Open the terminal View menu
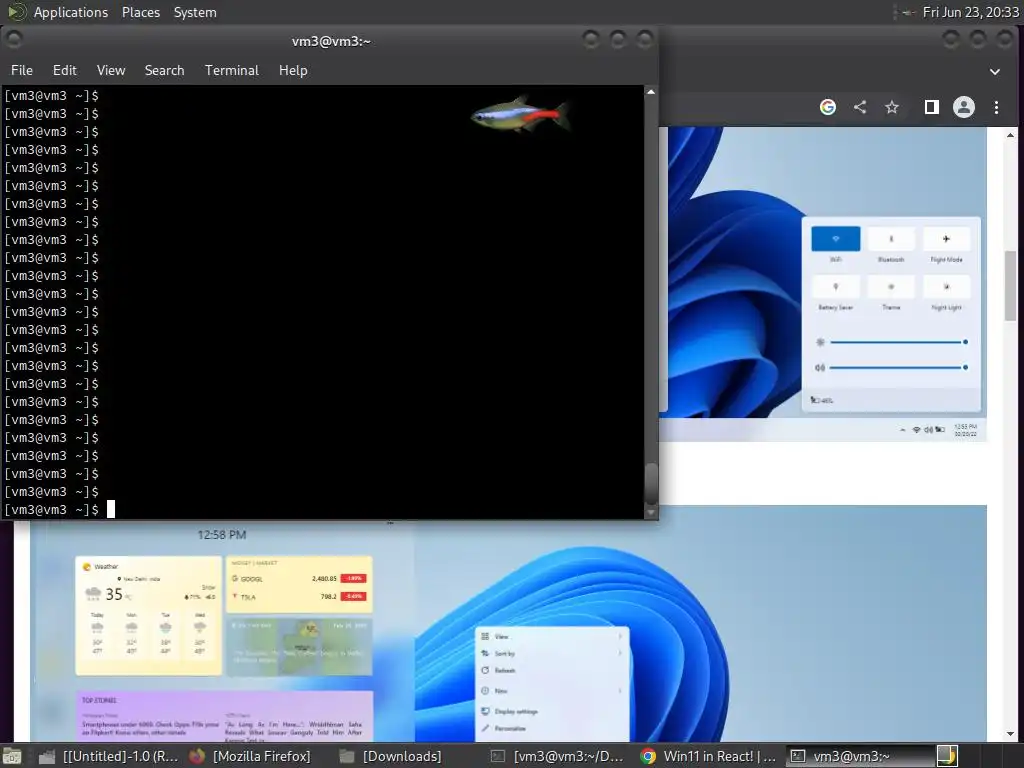 pos(111,70)
